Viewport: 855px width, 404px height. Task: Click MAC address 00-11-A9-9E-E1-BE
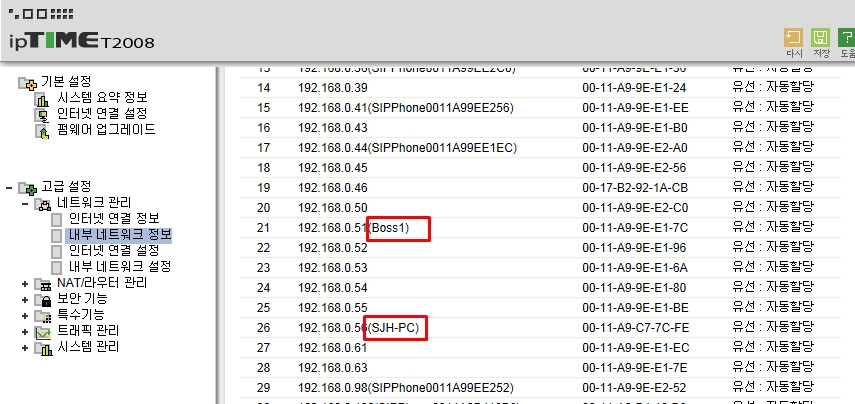click(x=635, y=308)
